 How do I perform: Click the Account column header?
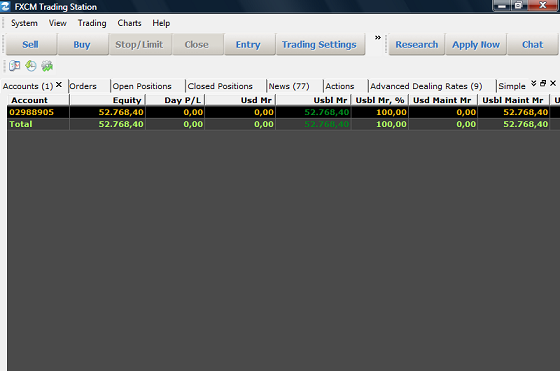point(38,100)
